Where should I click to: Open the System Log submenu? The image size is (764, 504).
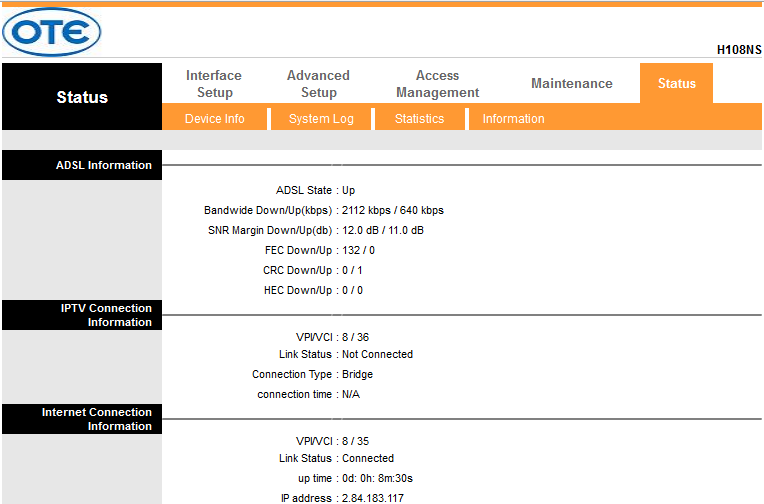[321, 119]
